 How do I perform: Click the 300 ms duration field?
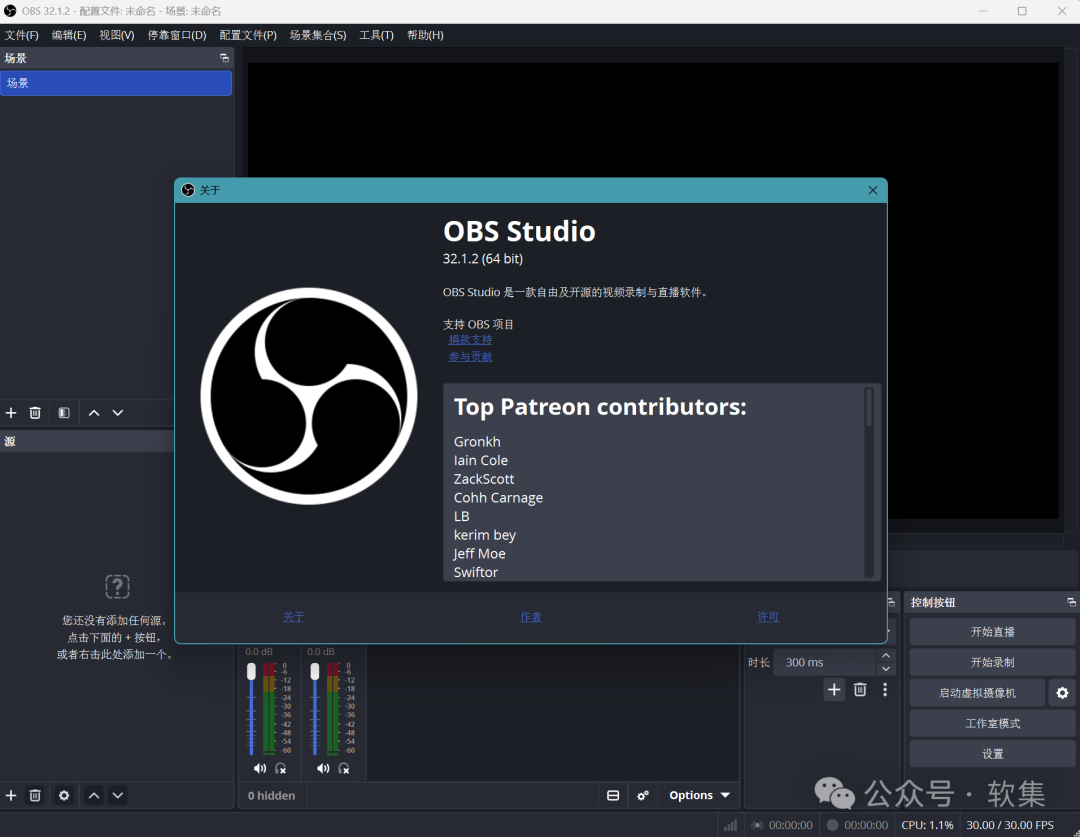pos(825,662)
